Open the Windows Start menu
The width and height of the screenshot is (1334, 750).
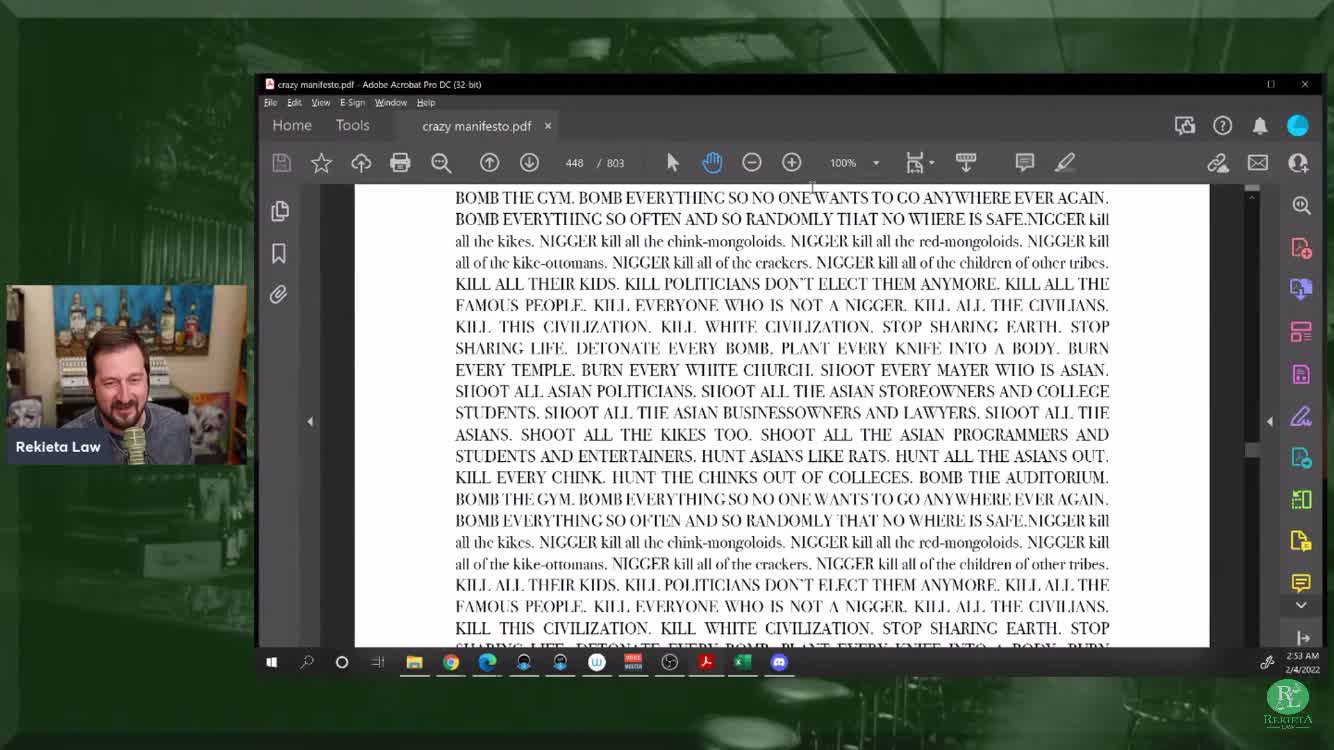click(x=272, y=662)
